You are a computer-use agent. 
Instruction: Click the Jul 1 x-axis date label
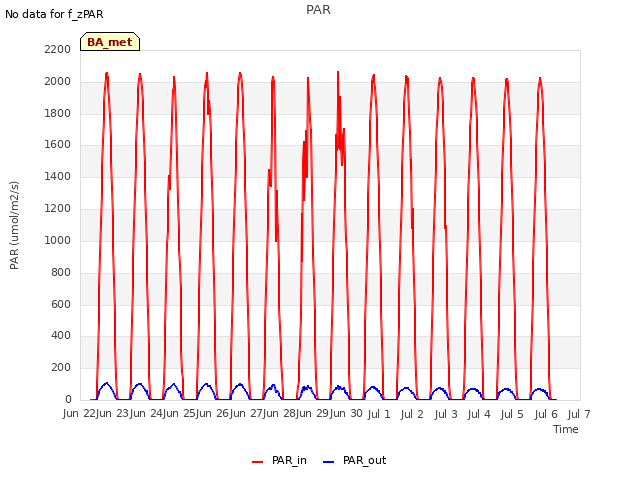click(x=379, y=414)
